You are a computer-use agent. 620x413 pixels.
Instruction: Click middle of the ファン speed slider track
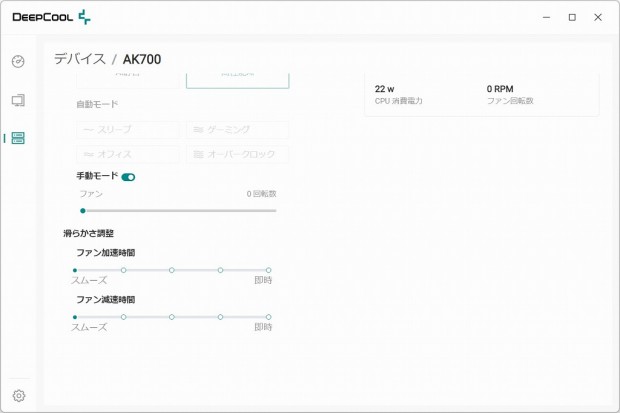[179, 211]
